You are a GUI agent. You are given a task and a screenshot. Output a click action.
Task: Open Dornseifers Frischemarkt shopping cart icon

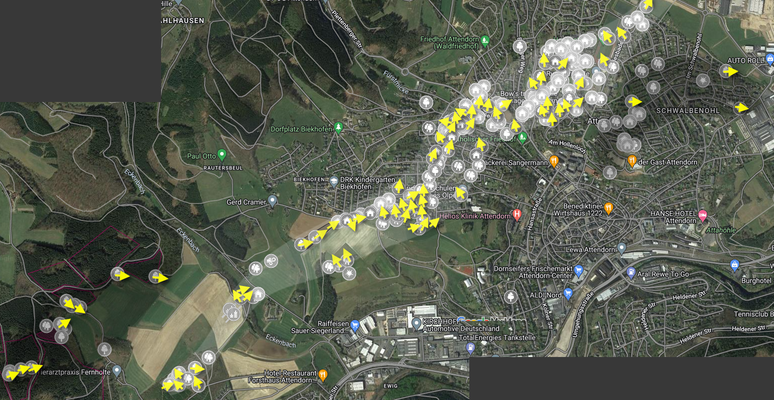point(579,271)
